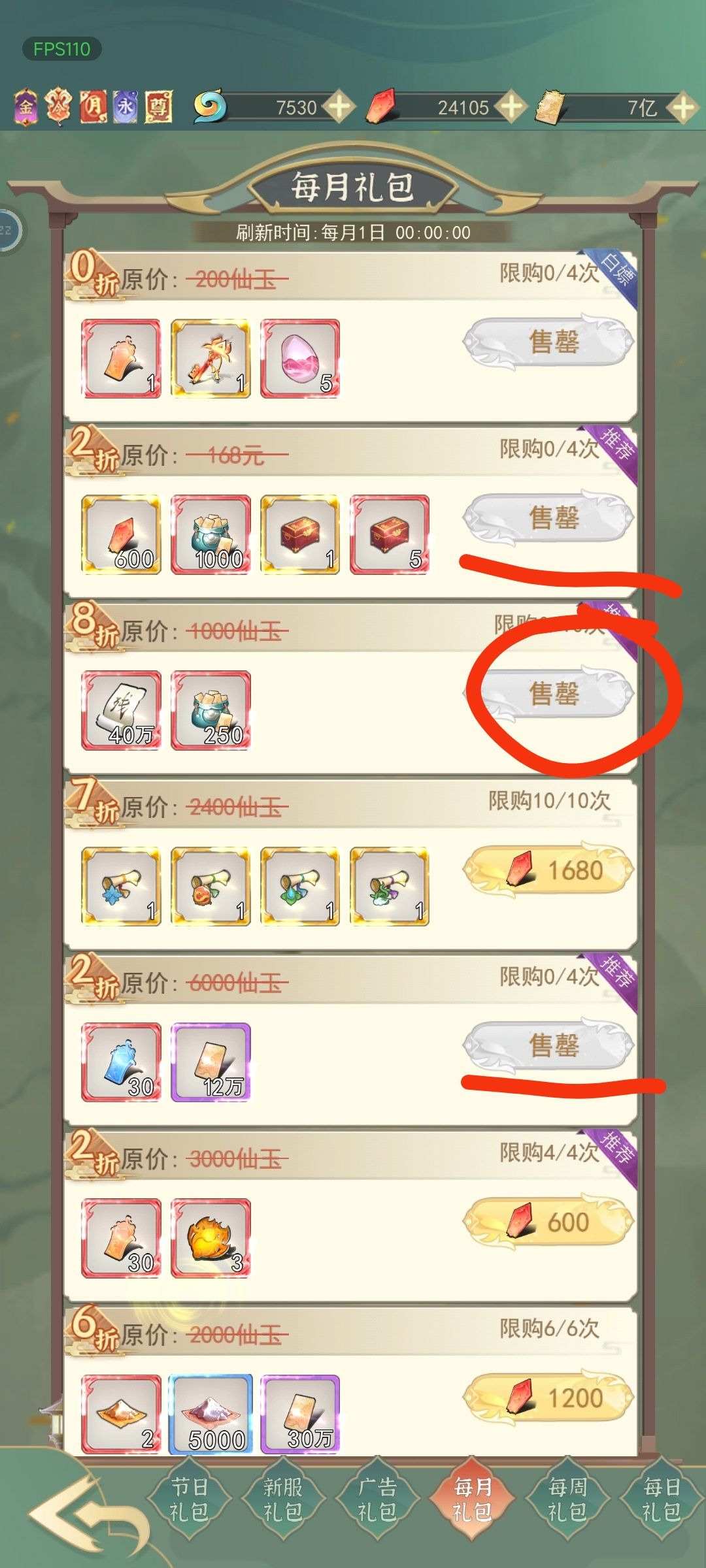This screenshot has width=706, height=1568.
Task: Open the purple 金 badge icon
Action: (25, 106)
